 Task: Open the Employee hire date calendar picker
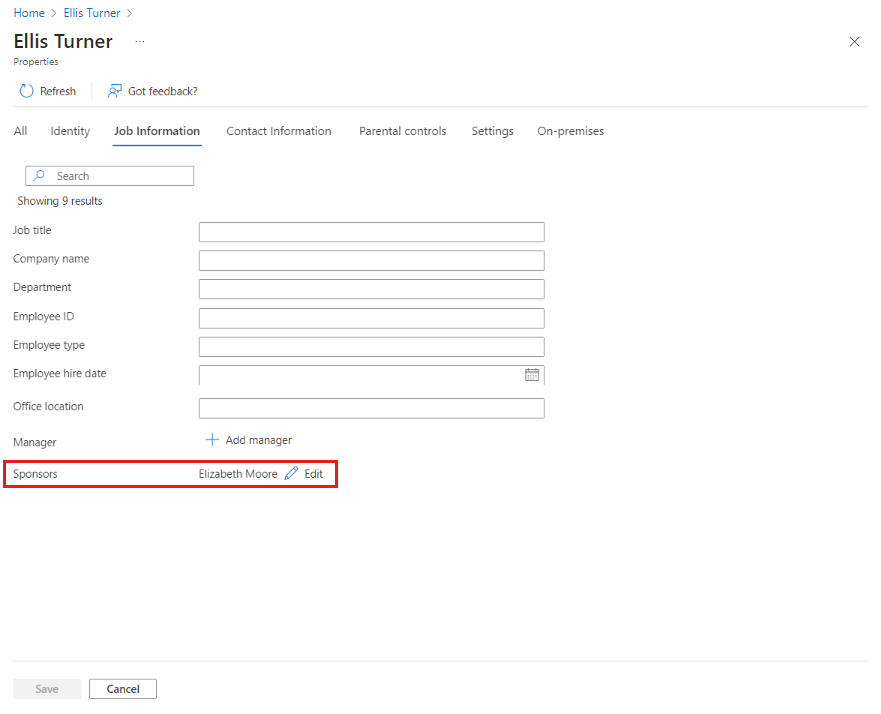point(533,374)
